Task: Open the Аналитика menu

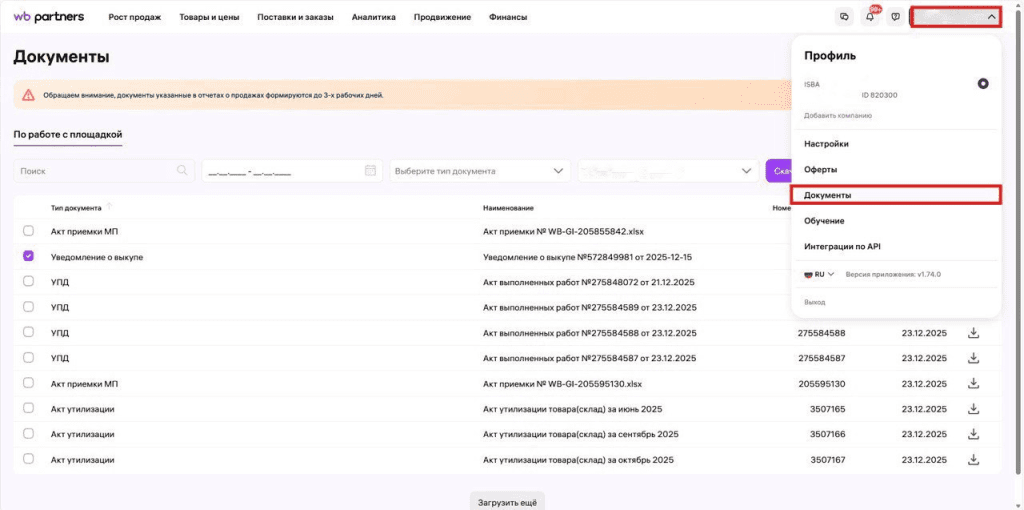Action: pos(374,18)
